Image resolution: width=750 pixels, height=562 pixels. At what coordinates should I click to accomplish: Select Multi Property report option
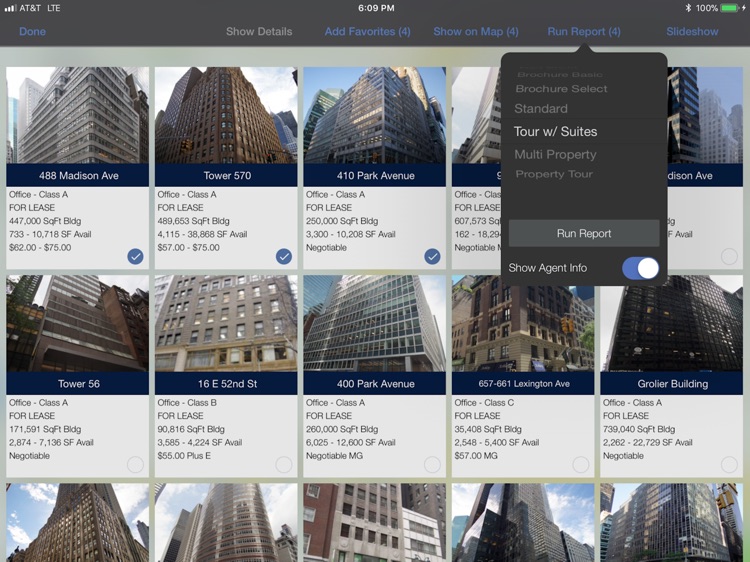click(x=555, y=155)
